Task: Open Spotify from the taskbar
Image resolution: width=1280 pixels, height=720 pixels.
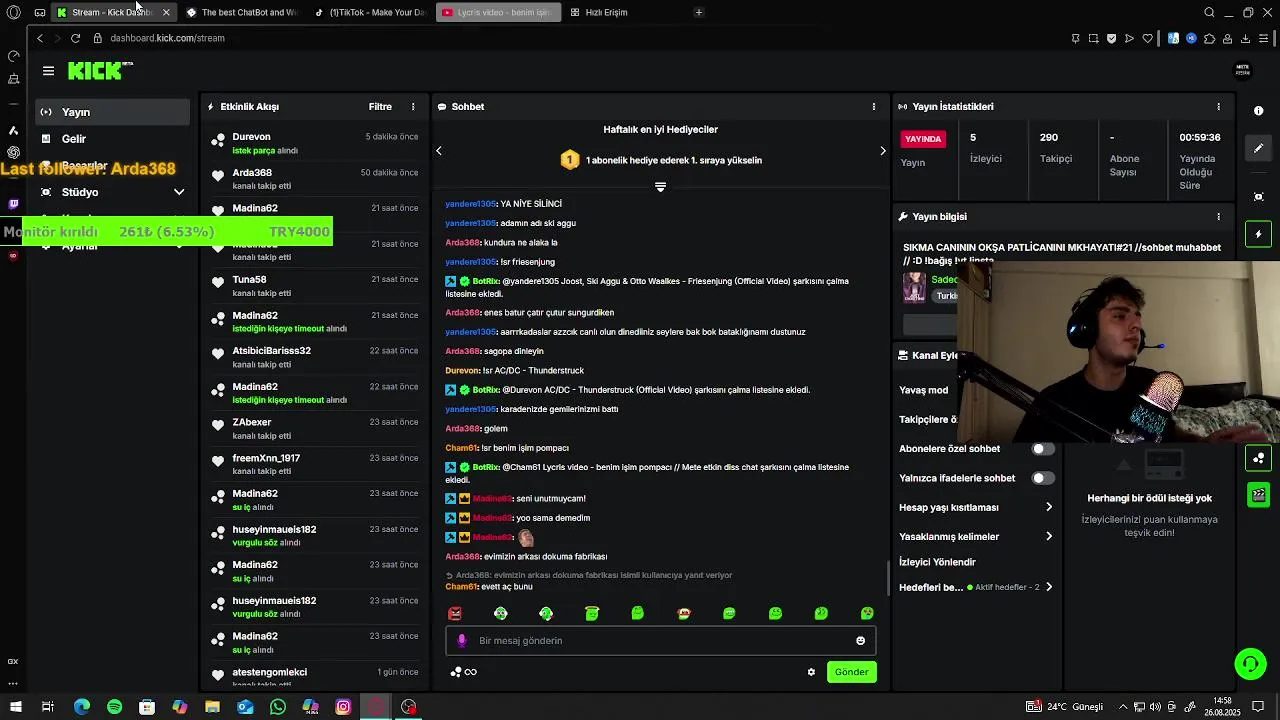Action: point(114,707)
